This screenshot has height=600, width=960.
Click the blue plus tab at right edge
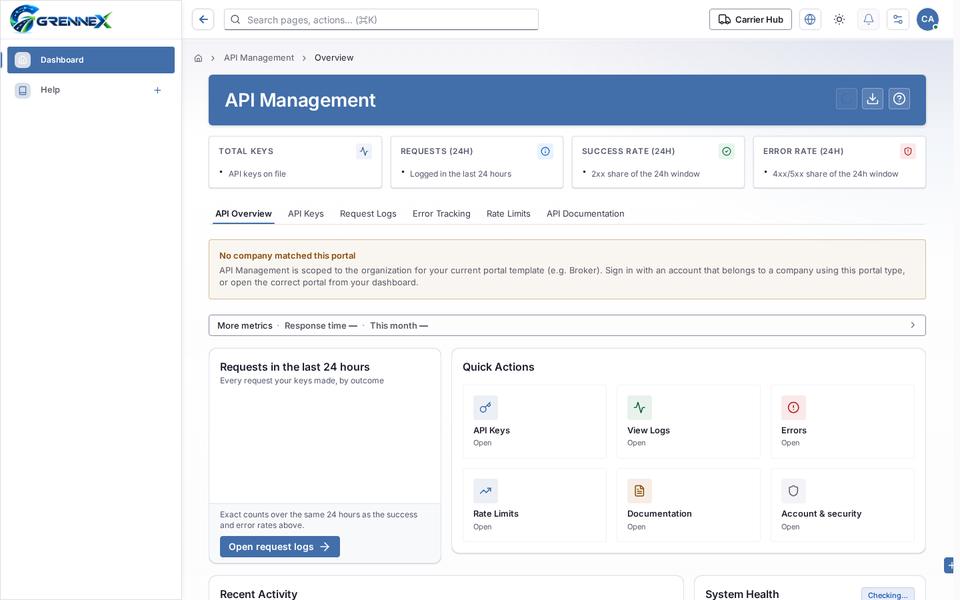[949, 565]
